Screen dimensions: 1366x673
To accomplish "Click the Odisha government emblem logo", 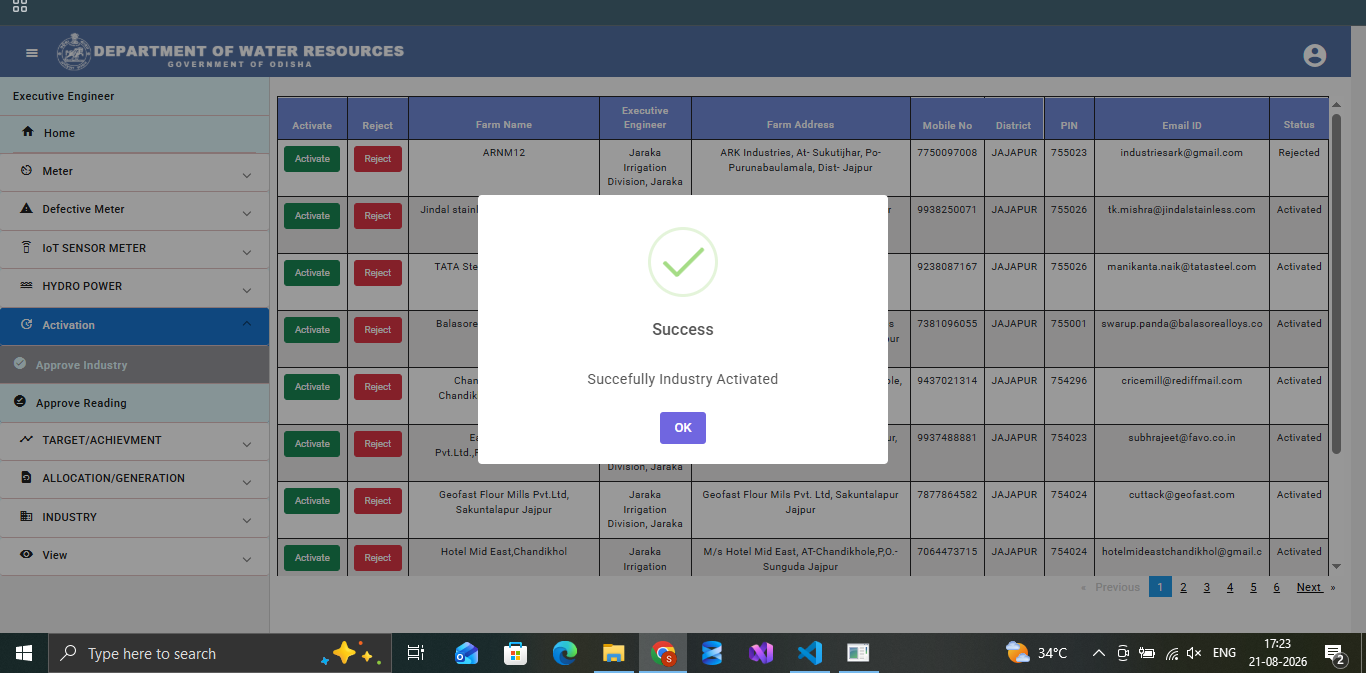I will pos(73,52).
